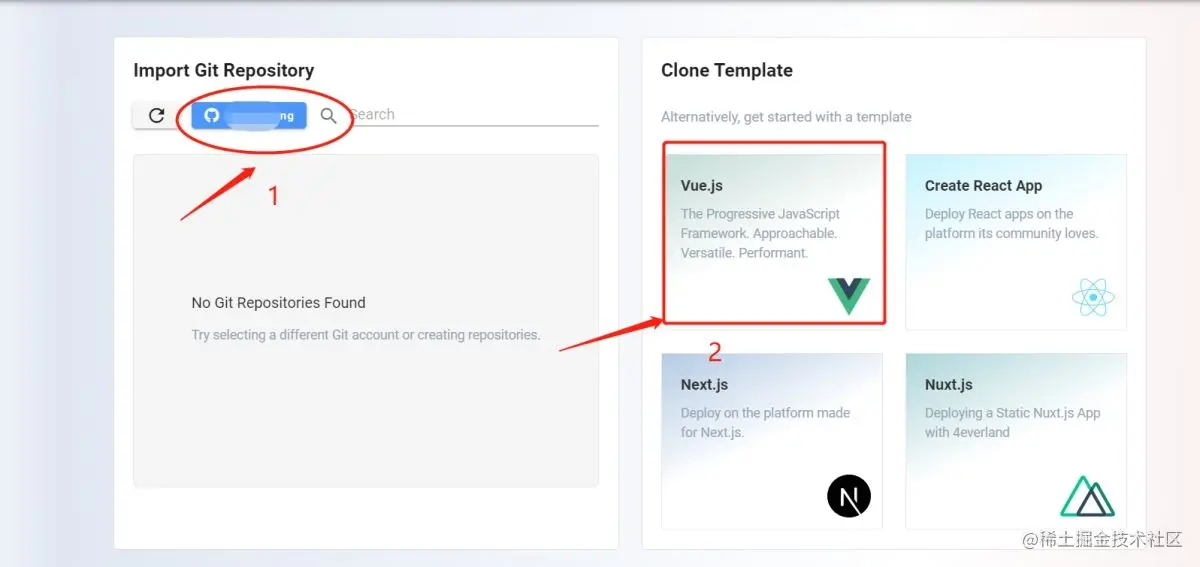This screenshot has height=567, width=1200.
Task: Click the GitHub logo in account button
Action: tap(211, 115)
